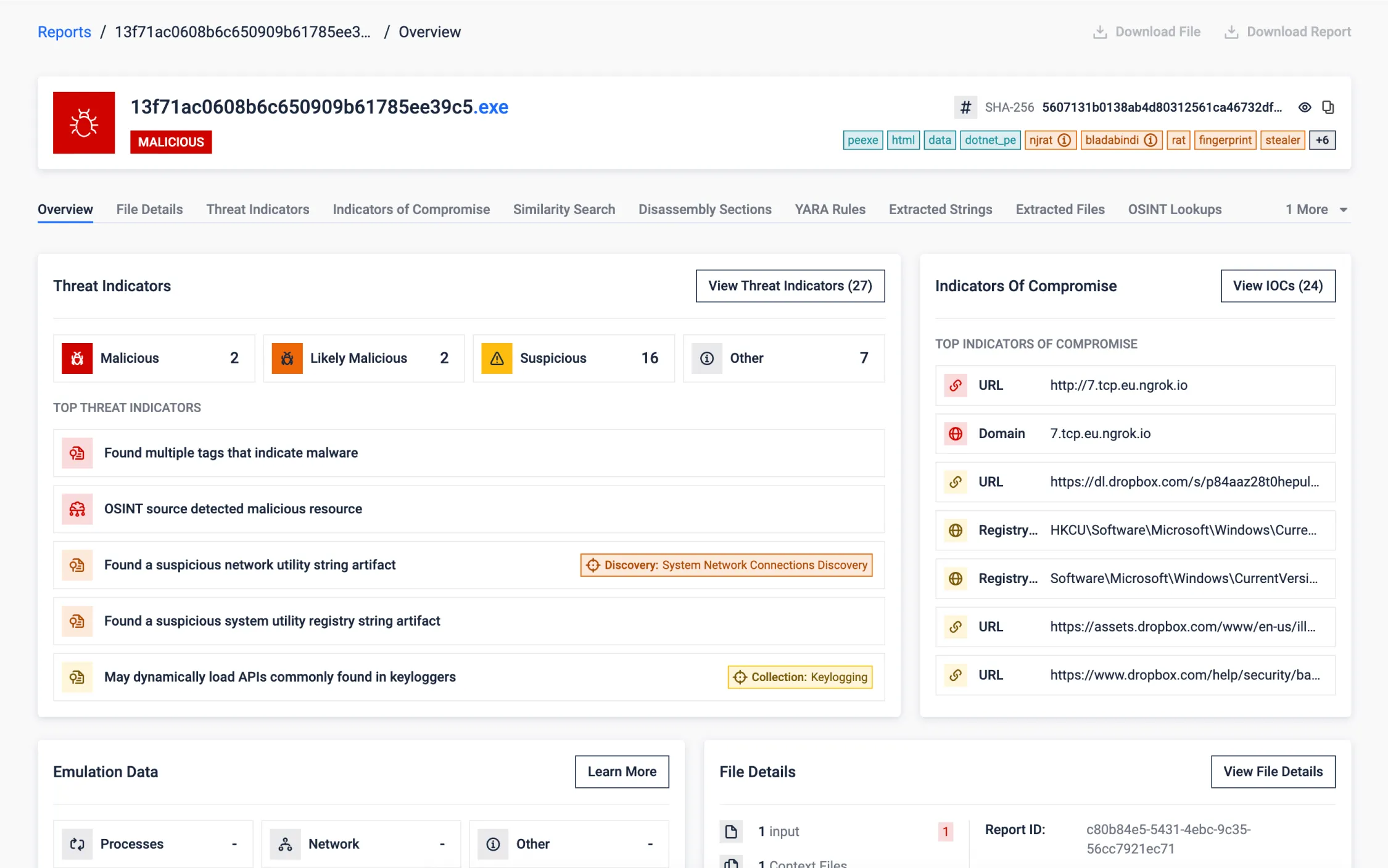
Task: Toggle the eye icon to reveal full SHA-256
Action: click(1304, 107)
